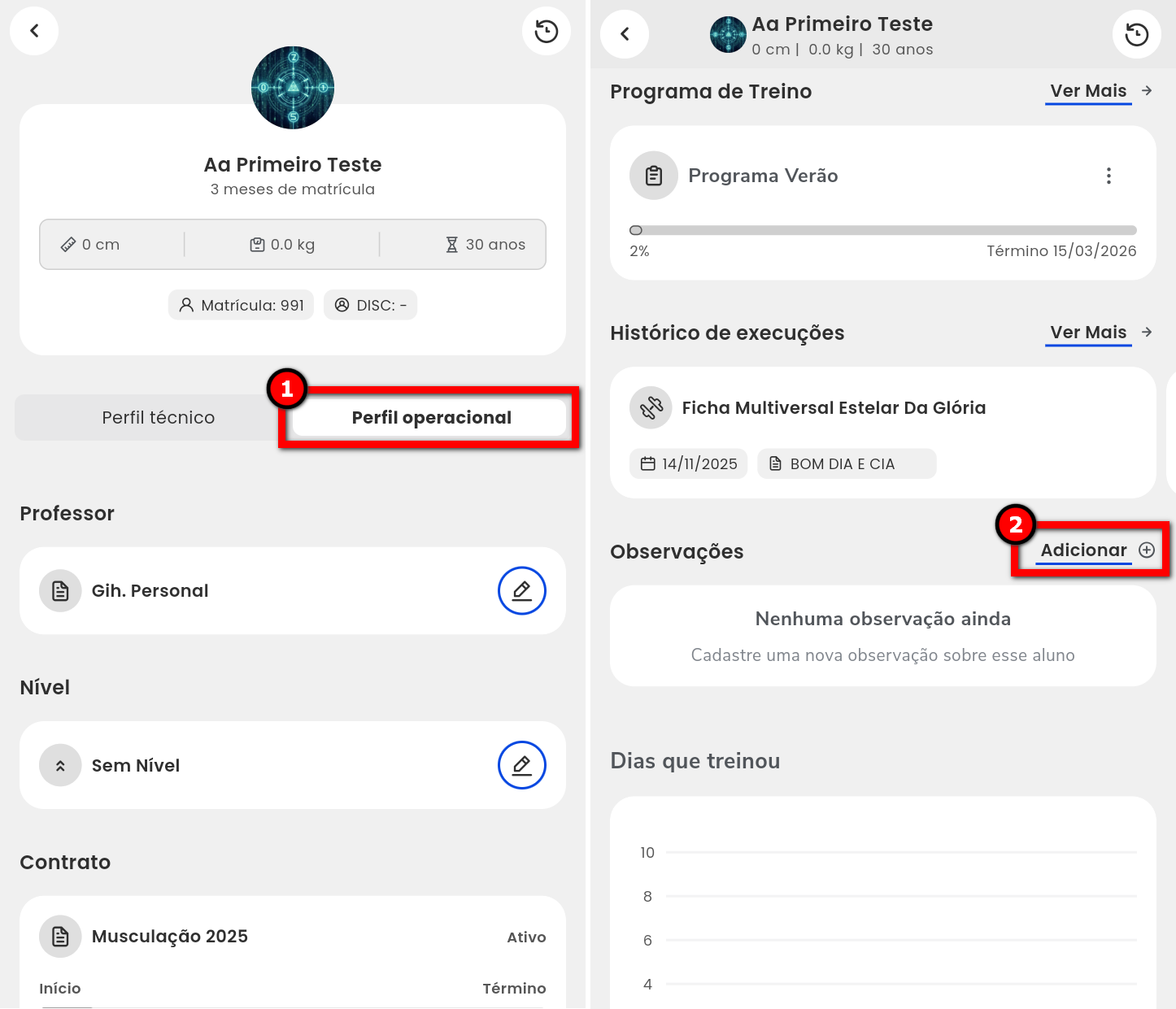The width and height of the screenshot is (1176, 1009).
Task: Click back arrow beside small profile avatar
Action: [625, 34]
